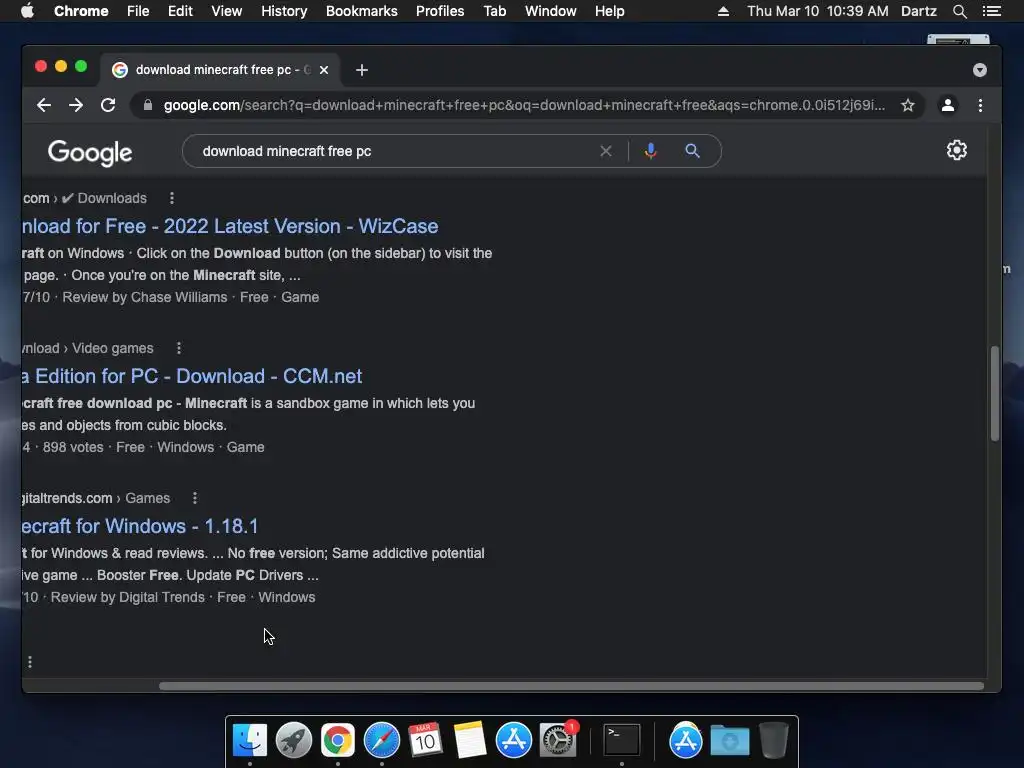Clear the search box with the X icon

tap(606, 152)
